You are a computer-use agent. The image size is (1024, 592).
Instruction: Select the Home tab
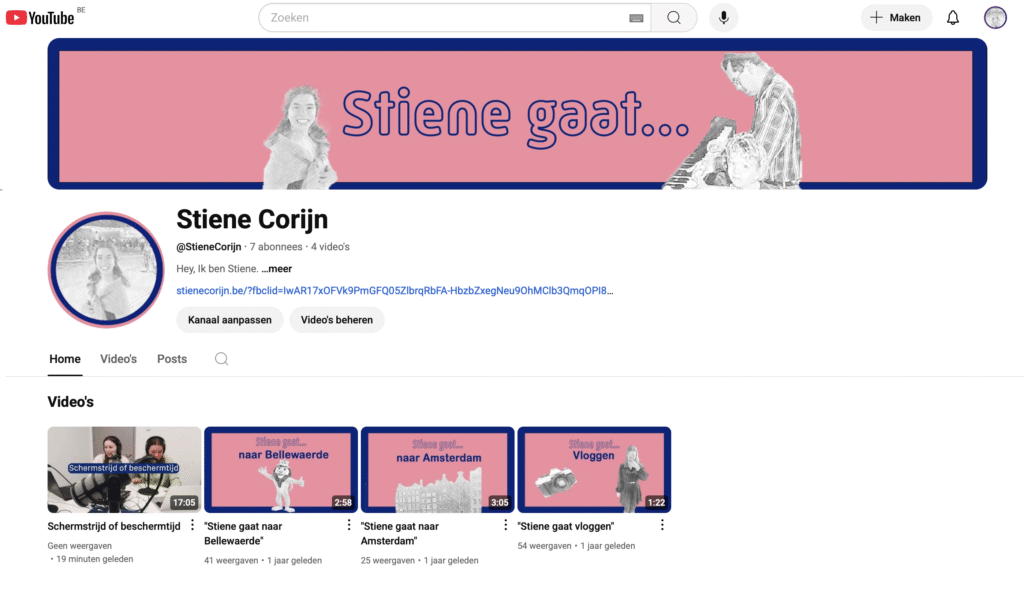pos(65,359)
